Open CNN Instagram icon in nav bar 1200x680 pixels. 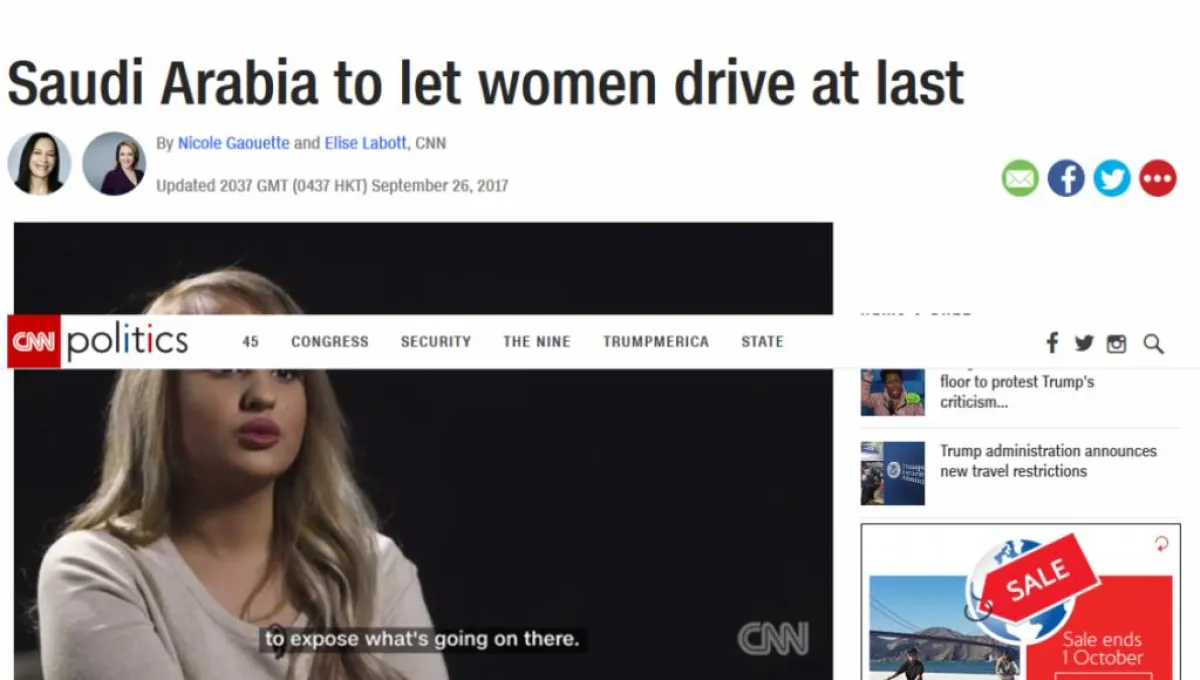coord(1117,343)
